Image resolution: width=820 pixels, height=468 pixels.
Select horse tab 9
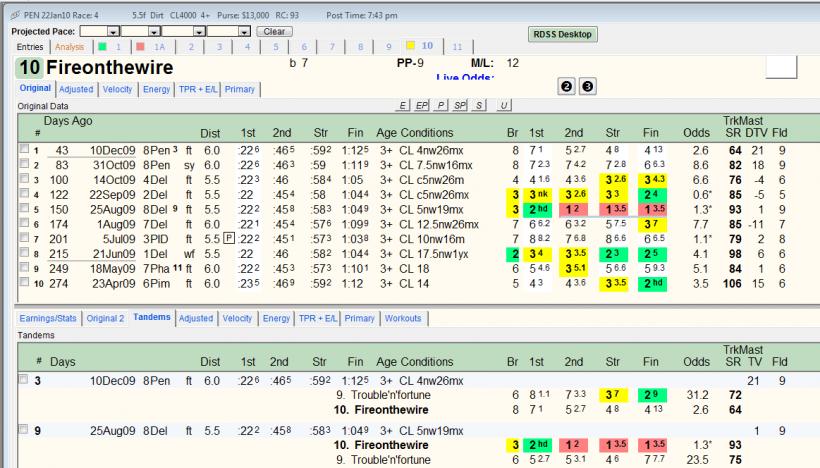pos(389,47)
